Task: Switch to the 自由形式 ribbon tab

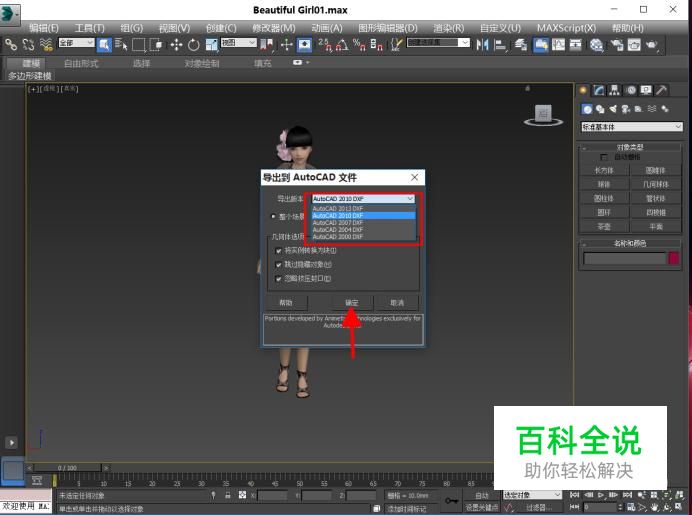Action: coord(81,64)
